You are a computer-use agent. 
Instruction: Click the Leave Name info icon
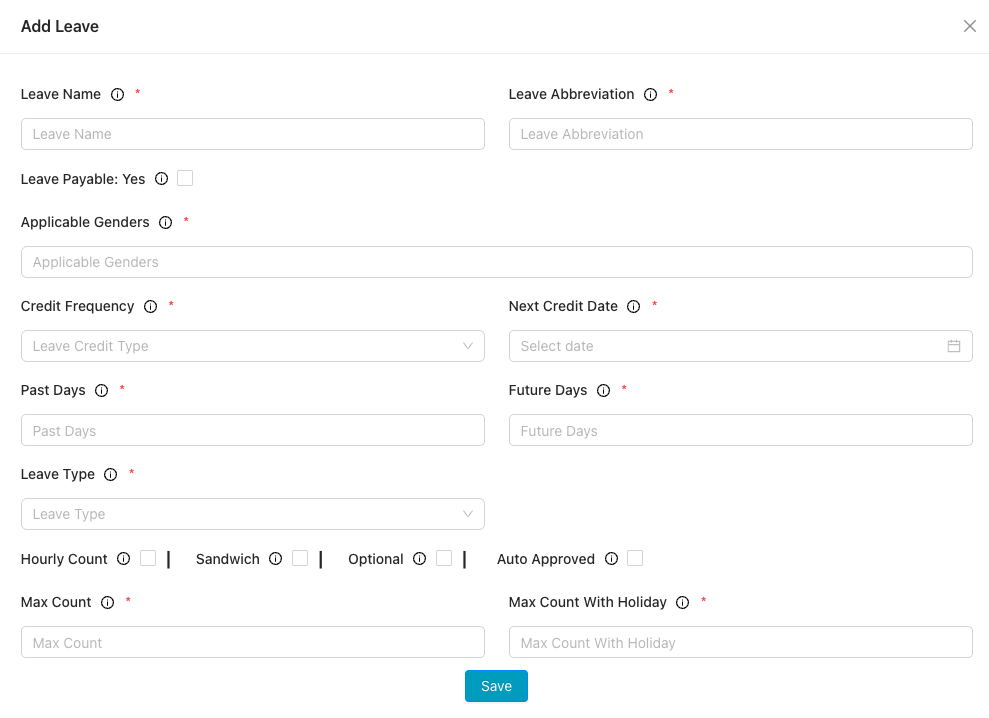118,94
